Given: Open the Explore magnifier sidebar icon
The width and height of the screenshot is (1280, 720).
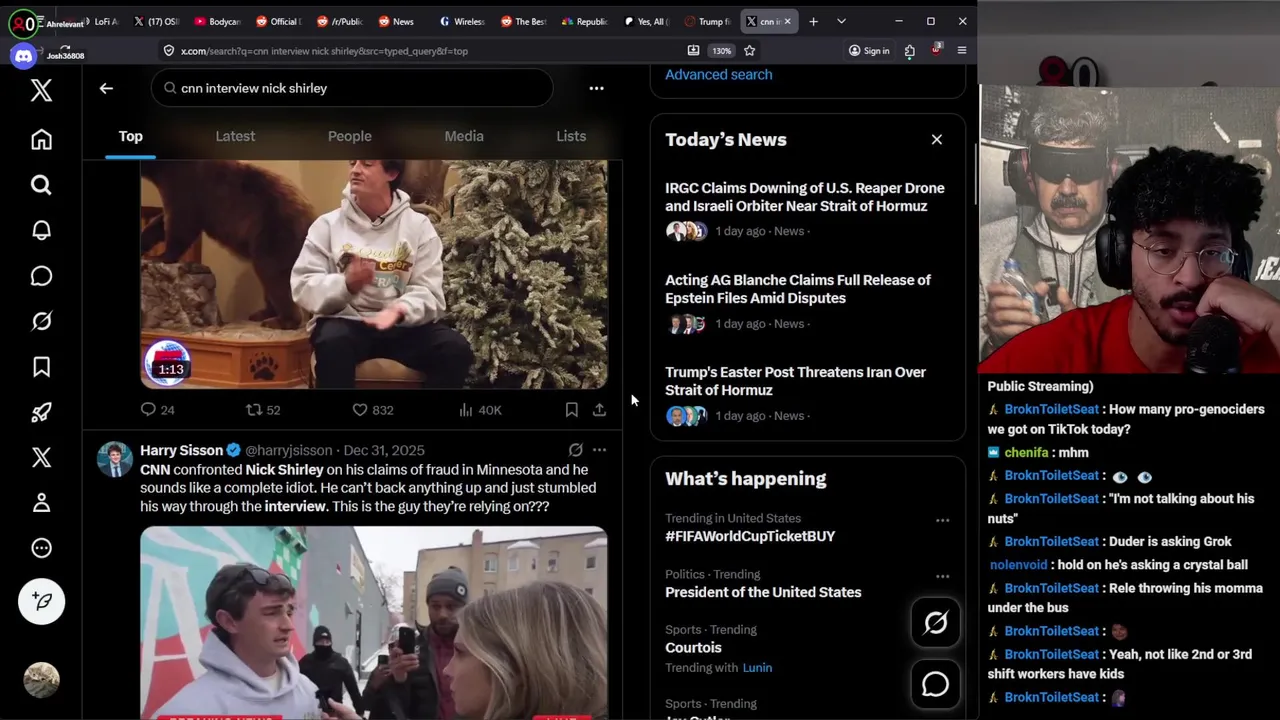Looking at the screenshot, I should click(41, 185).
